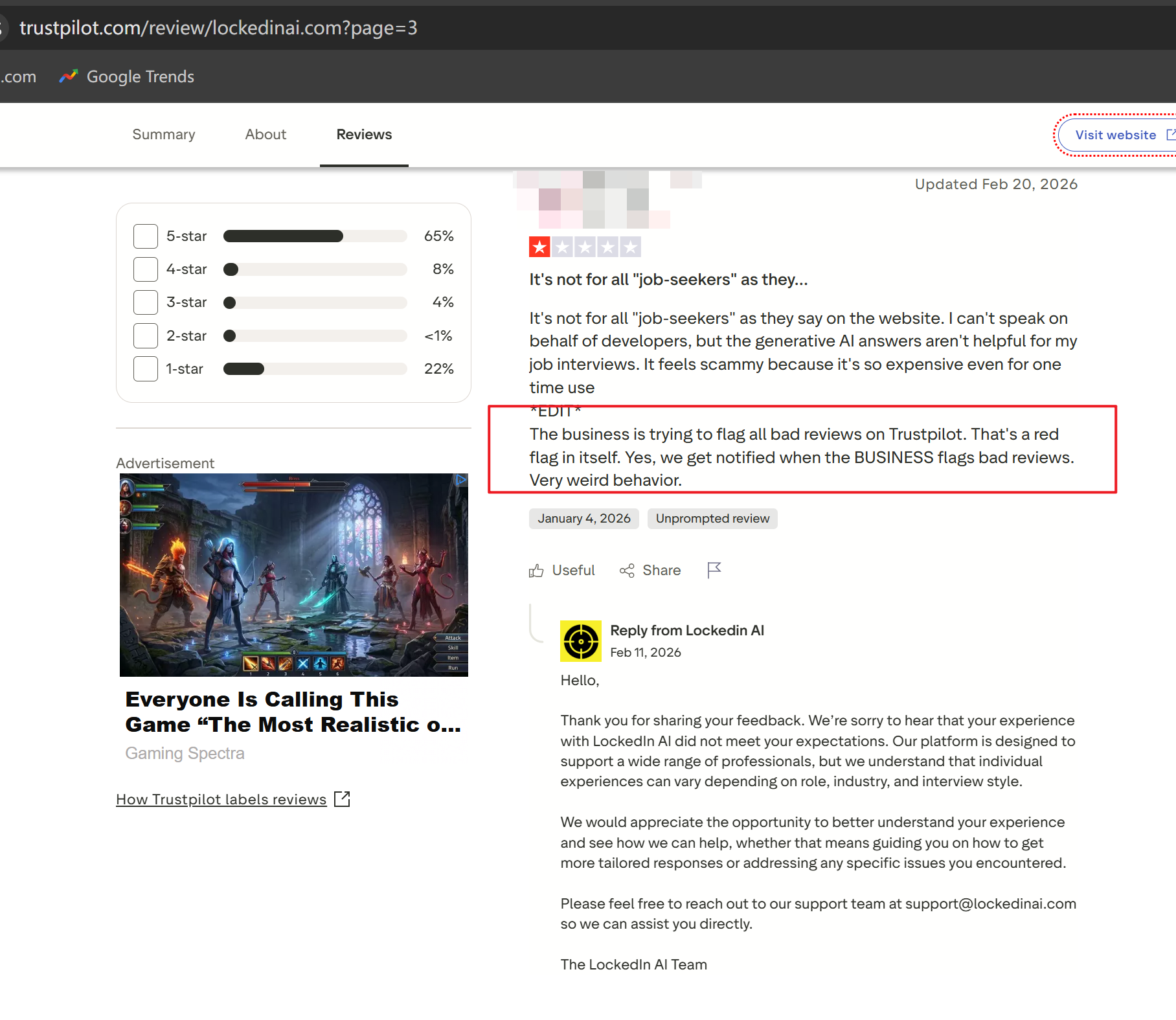Viewport: 1176px width, 1020px height.
Task: Check the 5-star filter checkbox
Action: coord(146,236)
